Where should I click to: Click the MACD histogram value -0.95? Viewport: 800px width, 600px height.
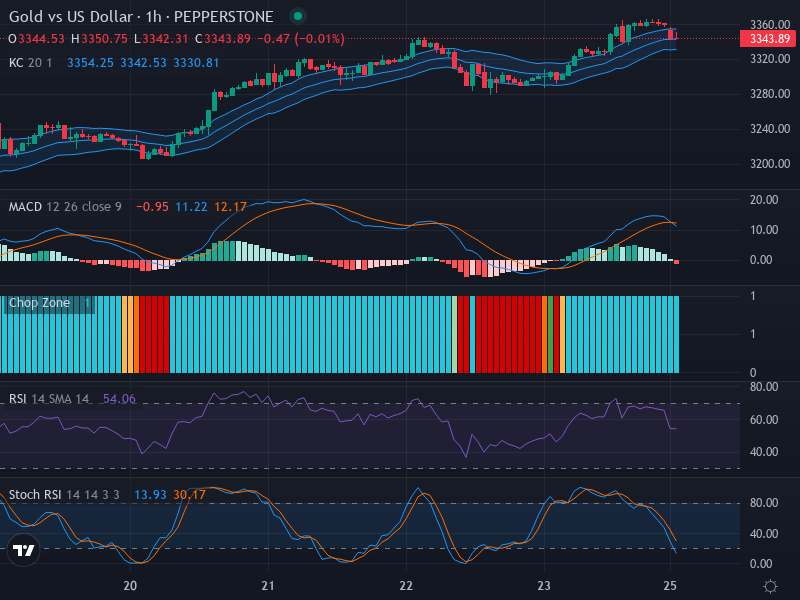153,207
